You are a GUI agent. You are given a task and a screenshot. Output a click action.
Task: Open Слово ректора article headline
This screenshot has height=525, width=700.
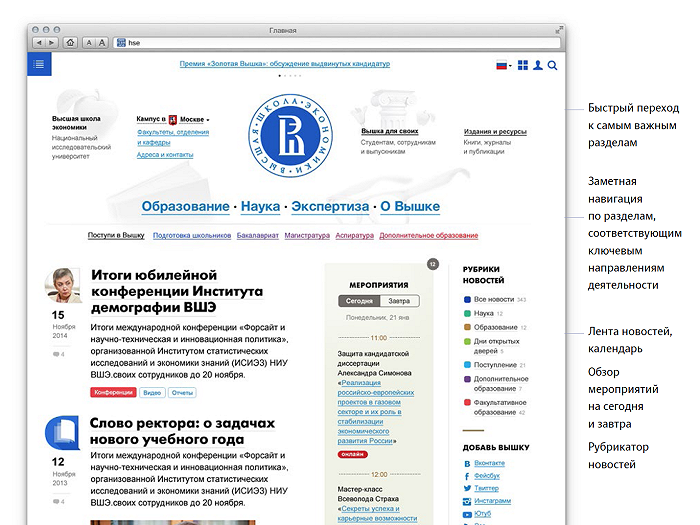click(x=182, y=431)
